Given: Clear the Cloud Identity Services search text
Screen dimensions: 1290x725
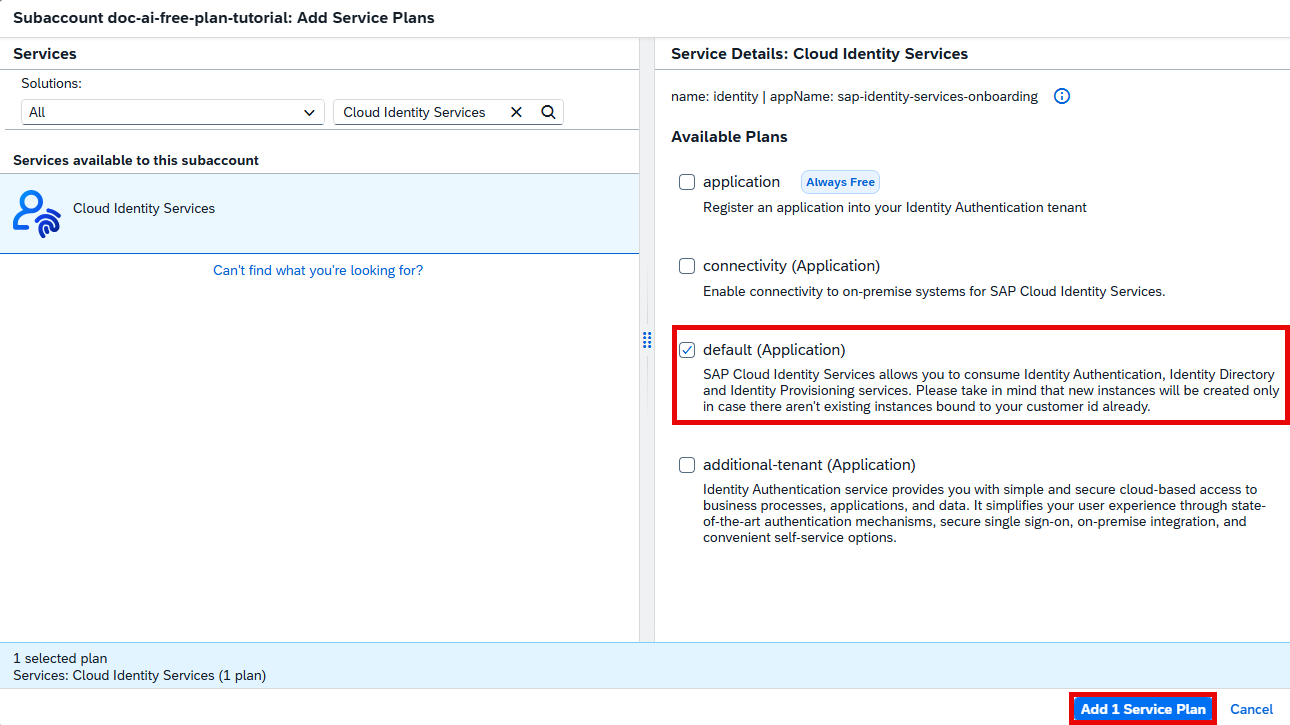Looking at the screenshot, I should [x=516, y=112].
